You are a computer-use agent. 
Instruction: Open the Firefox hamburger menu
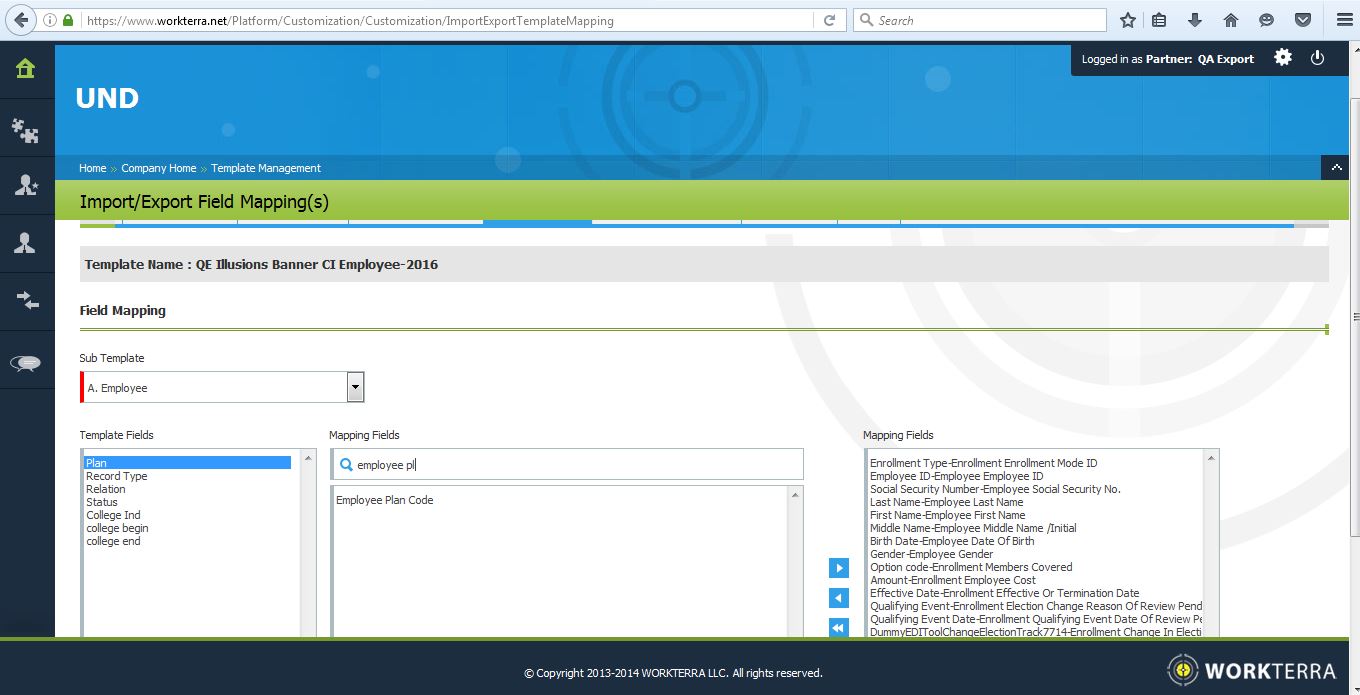pos(1343,20)
